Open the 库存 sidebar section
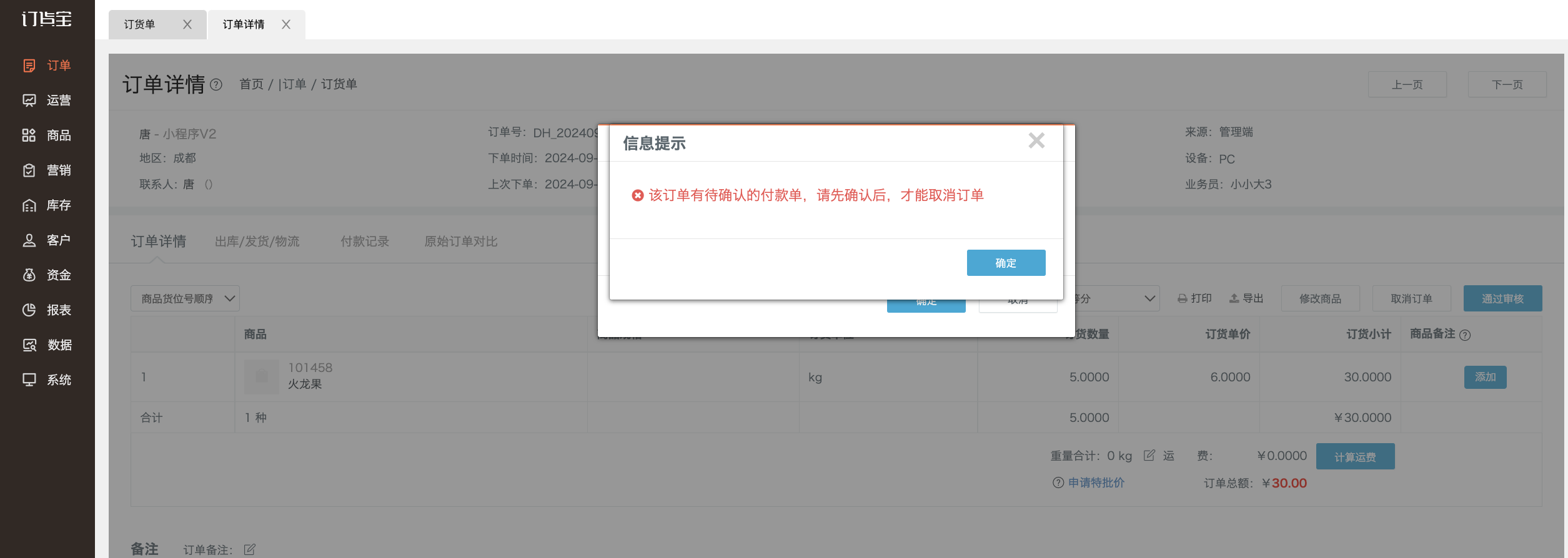Image resolution: width=1568 pixels, height=558 pixels. 47,205
